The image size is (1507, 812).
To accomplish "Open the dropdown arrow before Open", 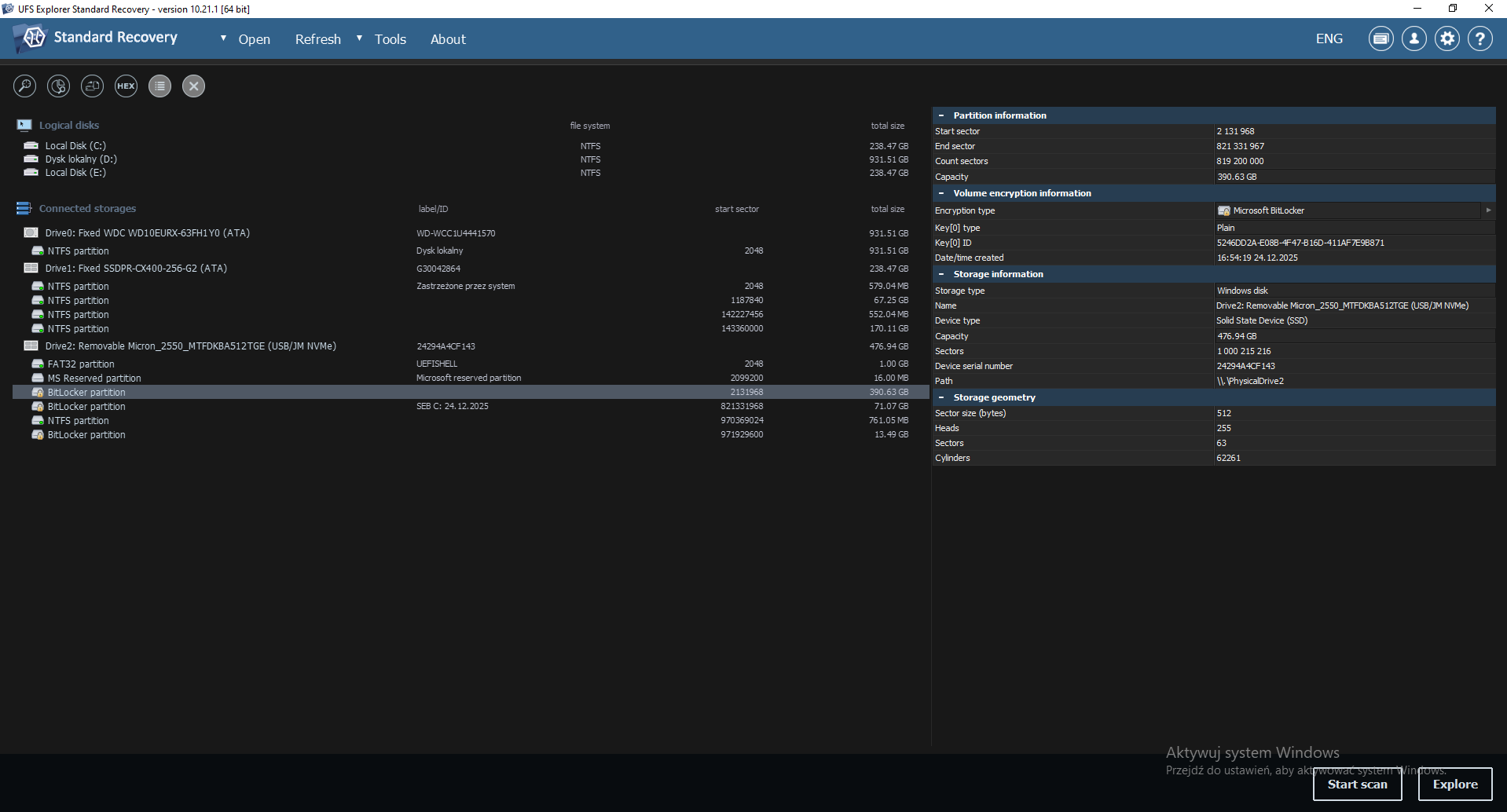I will pyautogui.click(x=224, y=38).
